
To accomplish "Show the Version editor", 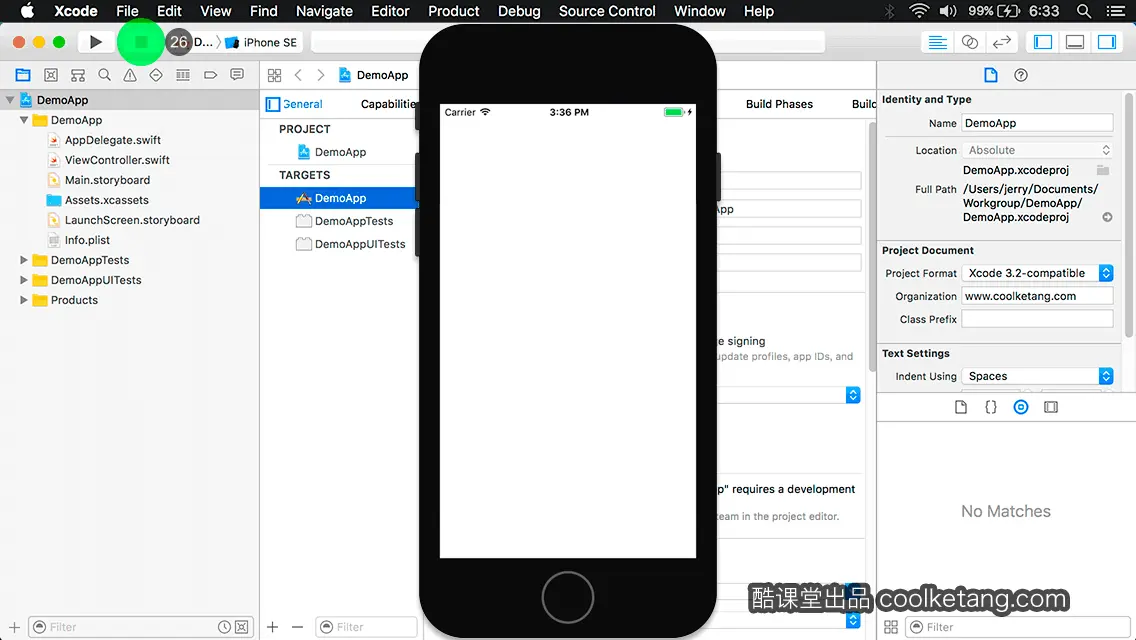I will pyautogui.click(x=1001, y=42).
